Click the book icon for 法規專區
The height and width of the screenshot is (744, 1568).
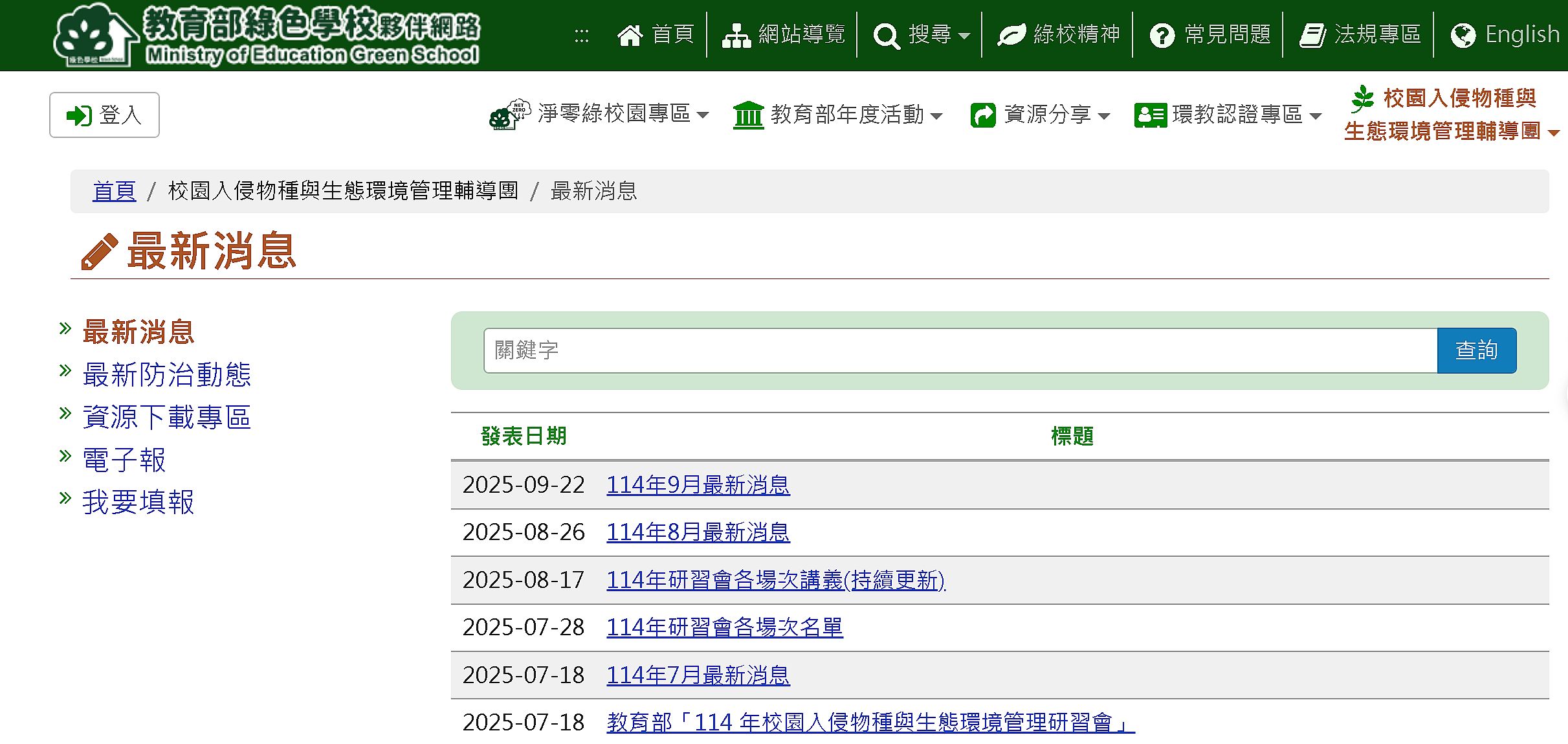[1313, 35]
